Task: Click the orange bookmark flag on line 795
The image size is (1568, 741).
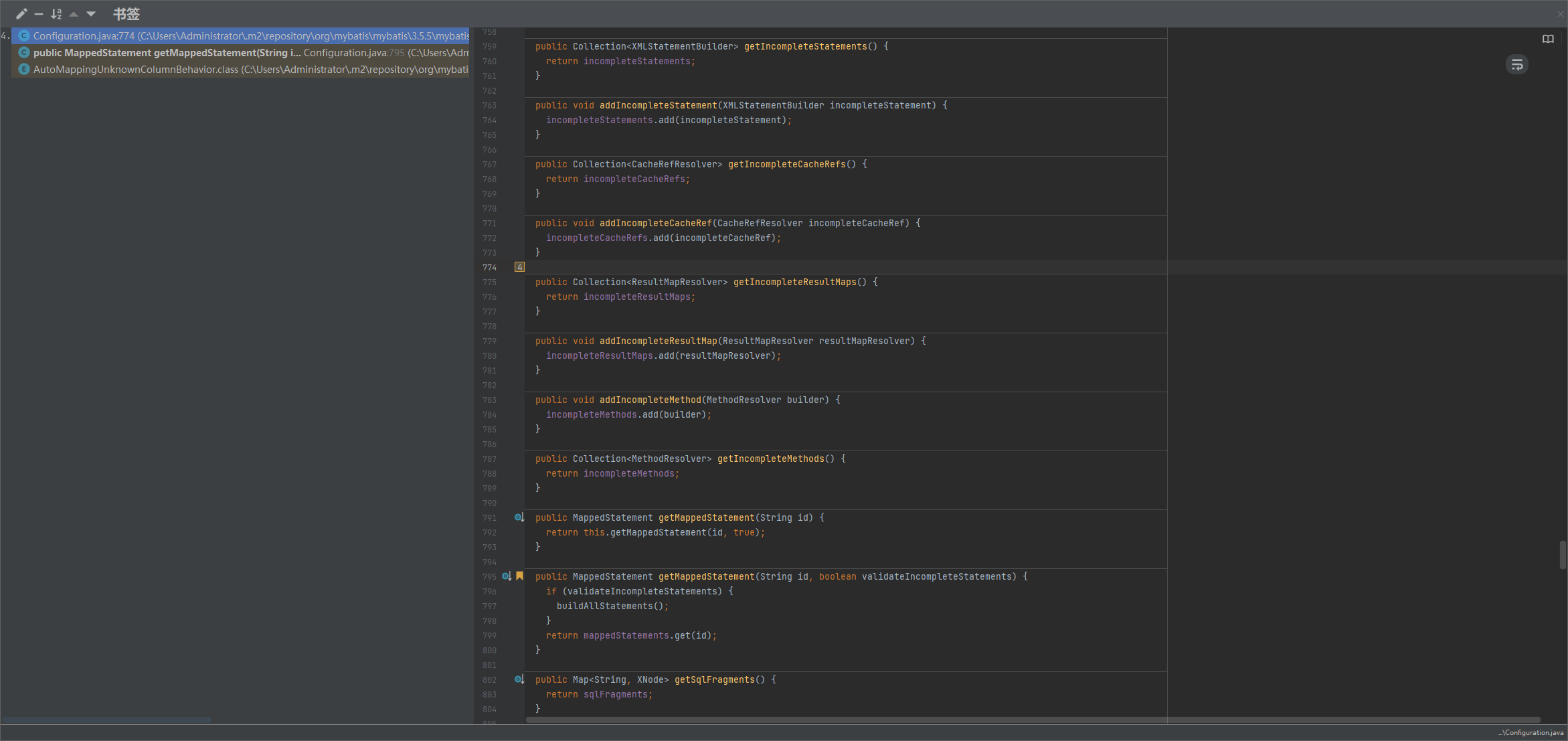Action: 520,576
